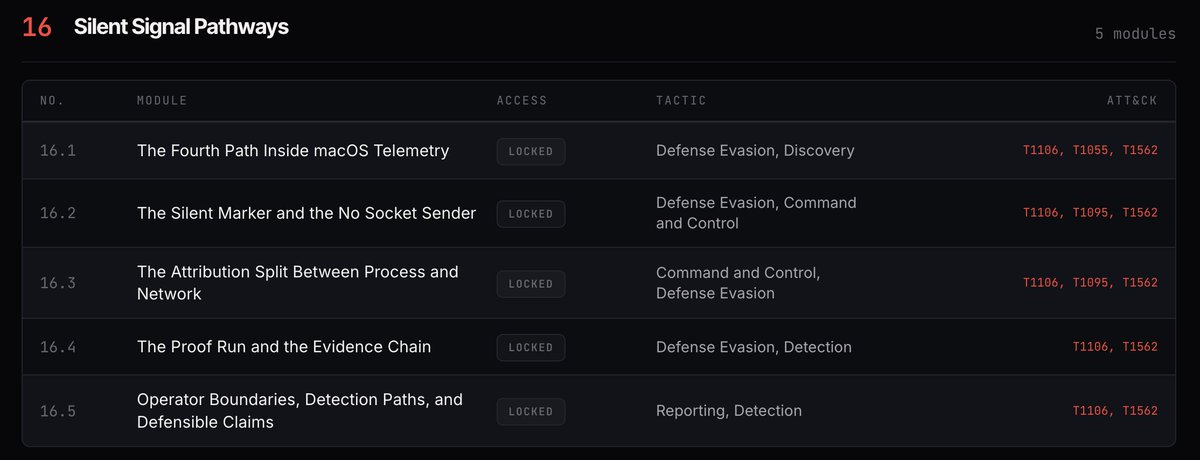Click the section number 16

tap(37, 28)
